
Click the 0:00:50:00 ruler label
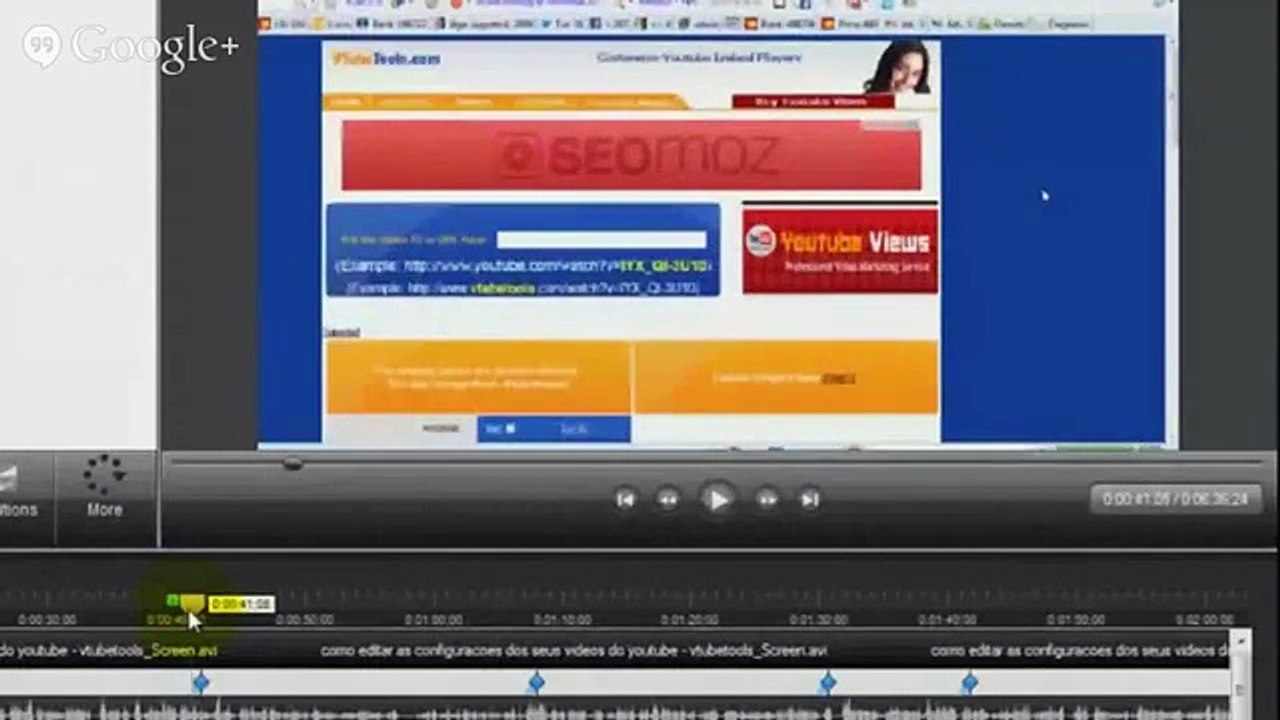pos(305,620)
